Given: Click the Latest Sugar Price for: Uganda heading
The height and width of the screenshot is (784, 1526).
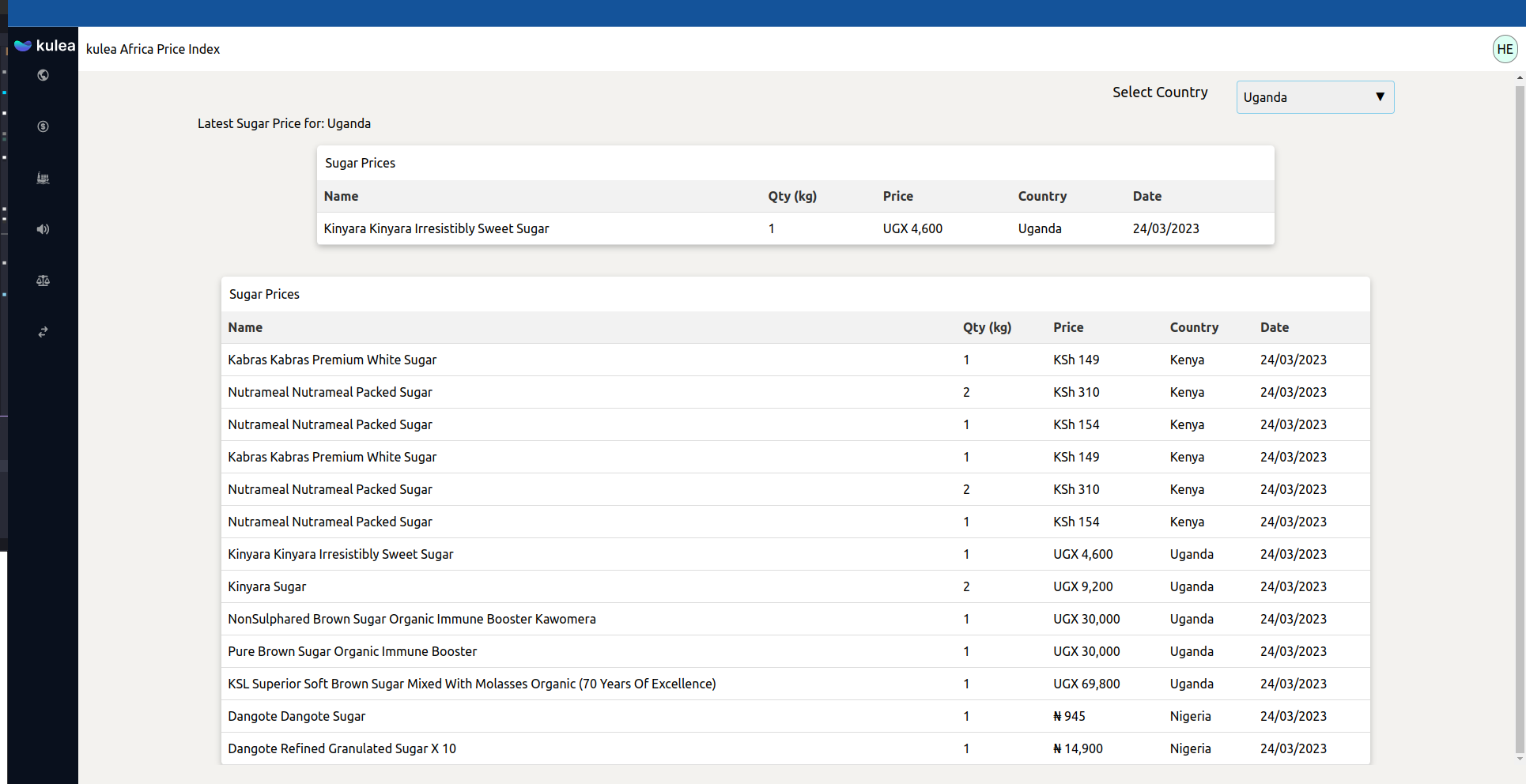Looking at the screenshot, I should (284, 123).
